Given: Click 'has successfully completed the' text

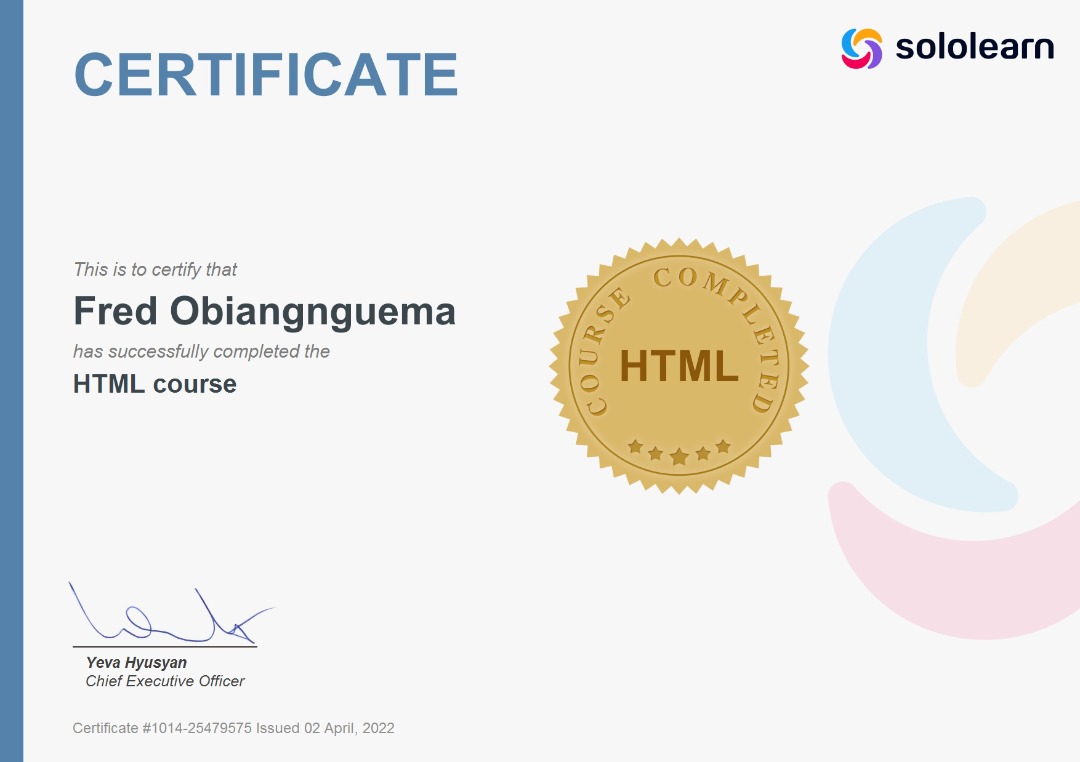Looking at the screenshot, I should click(201, 351).
